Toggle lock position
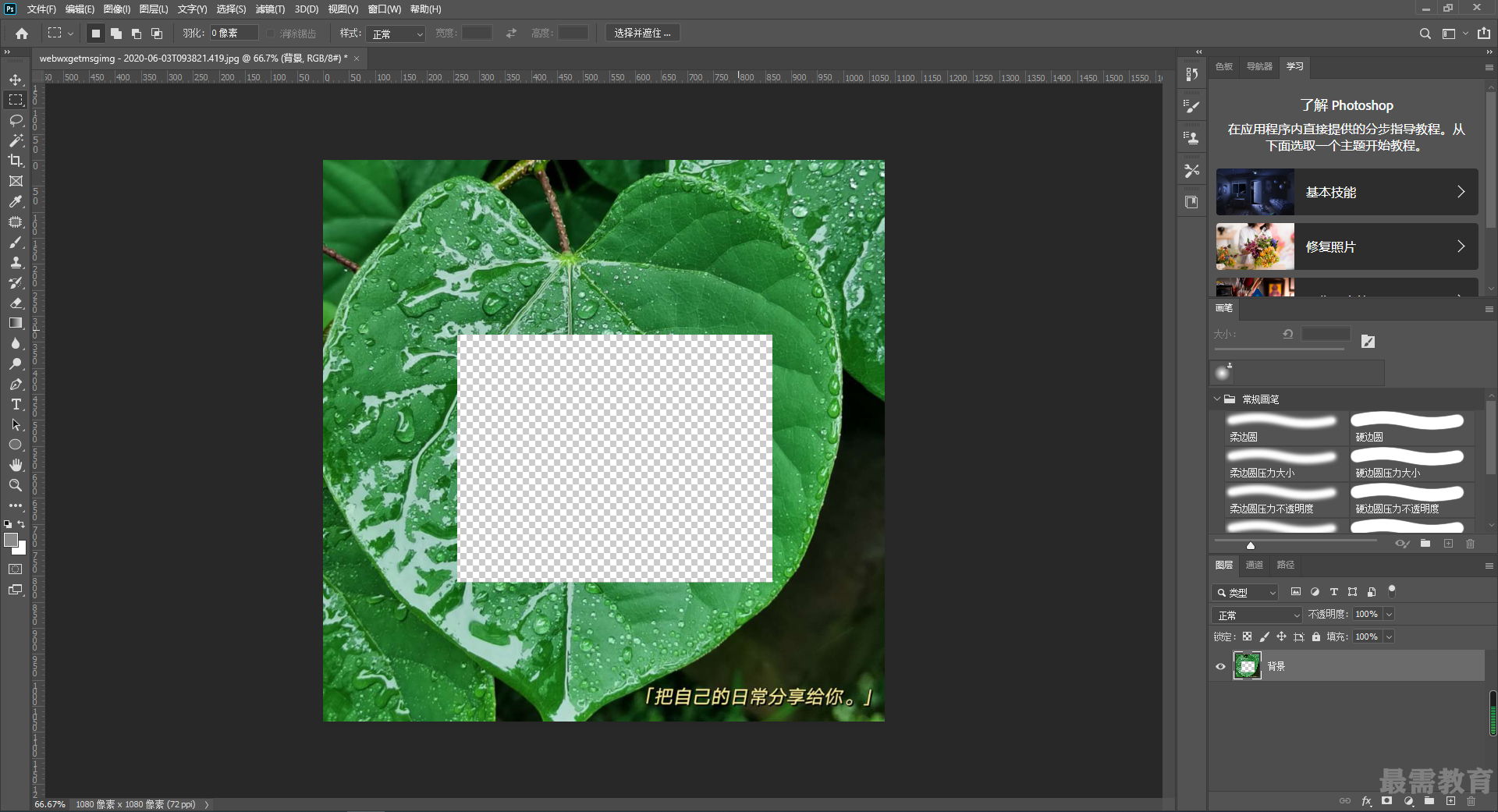Image resolution: width=1498 pixels, height=812 pixels. [x=1281, y=637]
